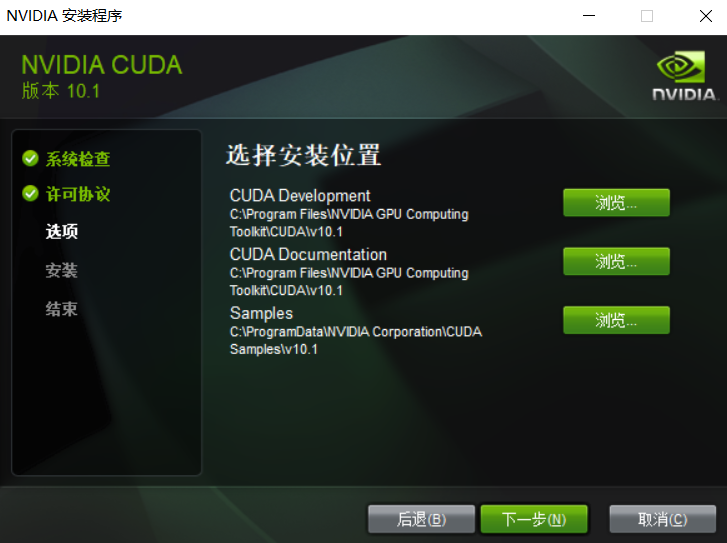This screenshot has width=727, height=543.
Task: Select the 许可协议 step in the sidebar
Action: tap(78, 194)
